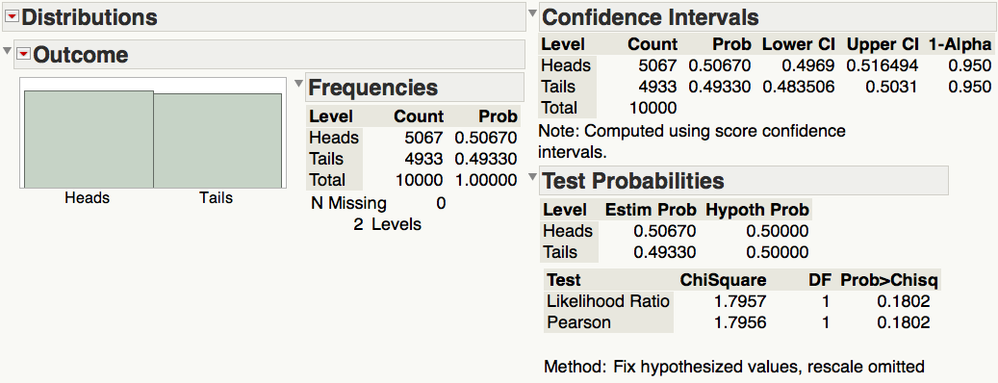This screenshot has width=998, height=383.
Task: Select the Prob column header in Frequencies
Action: click(498, 116)
